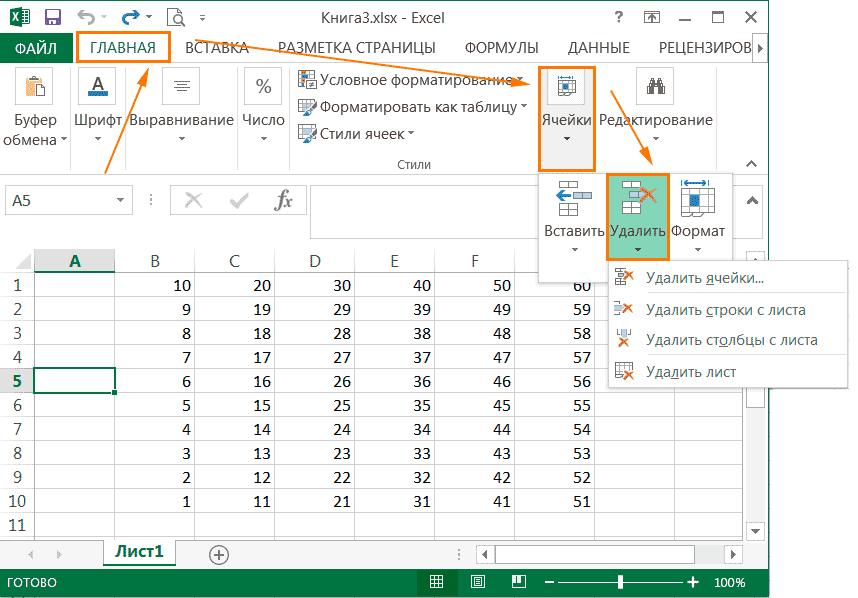This screenshot has width=858, height=598.
Task: Open Print Preview from quick access toolbar
Action: pyautogui.click(x=175, y=17)
